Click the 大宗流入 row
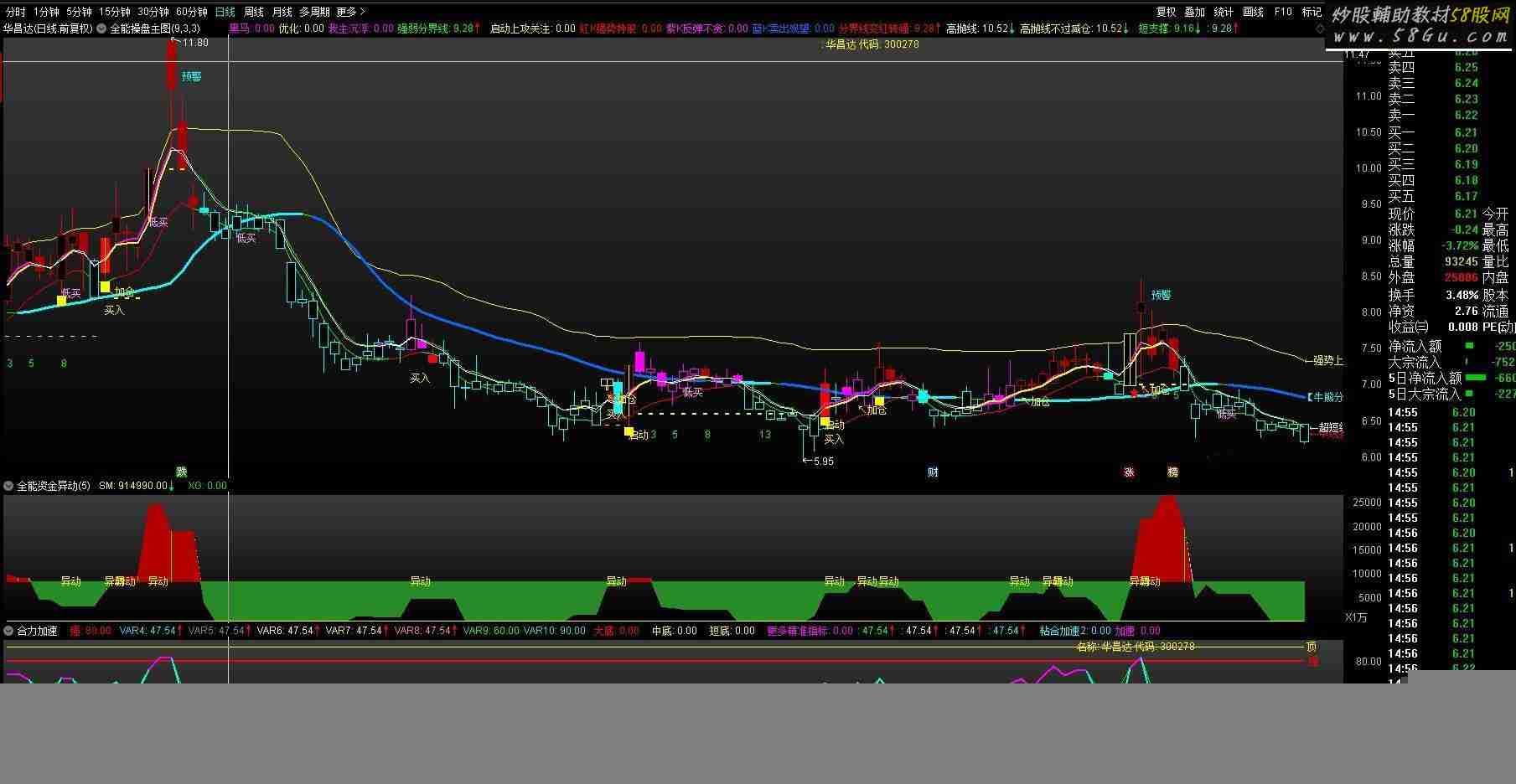 click(1451, 362)
